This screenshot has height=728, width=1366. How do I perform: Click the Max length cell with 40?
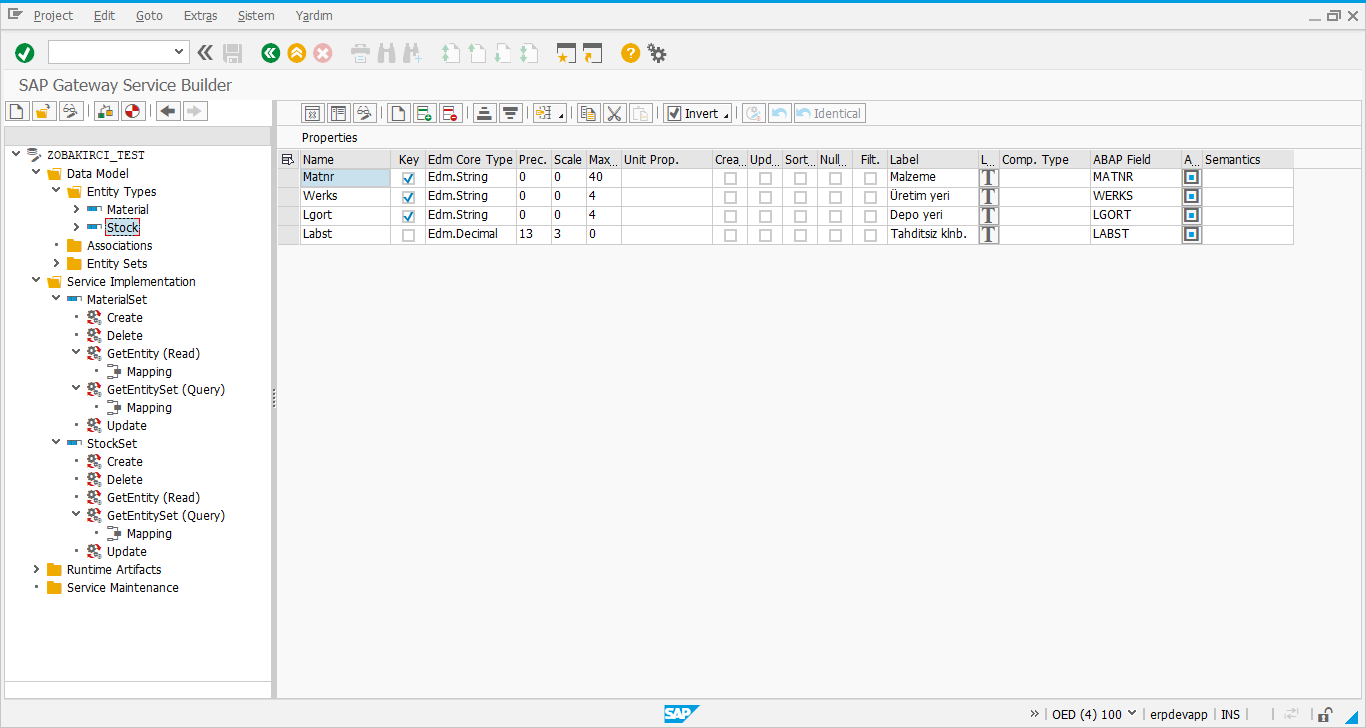coord(603,177)
